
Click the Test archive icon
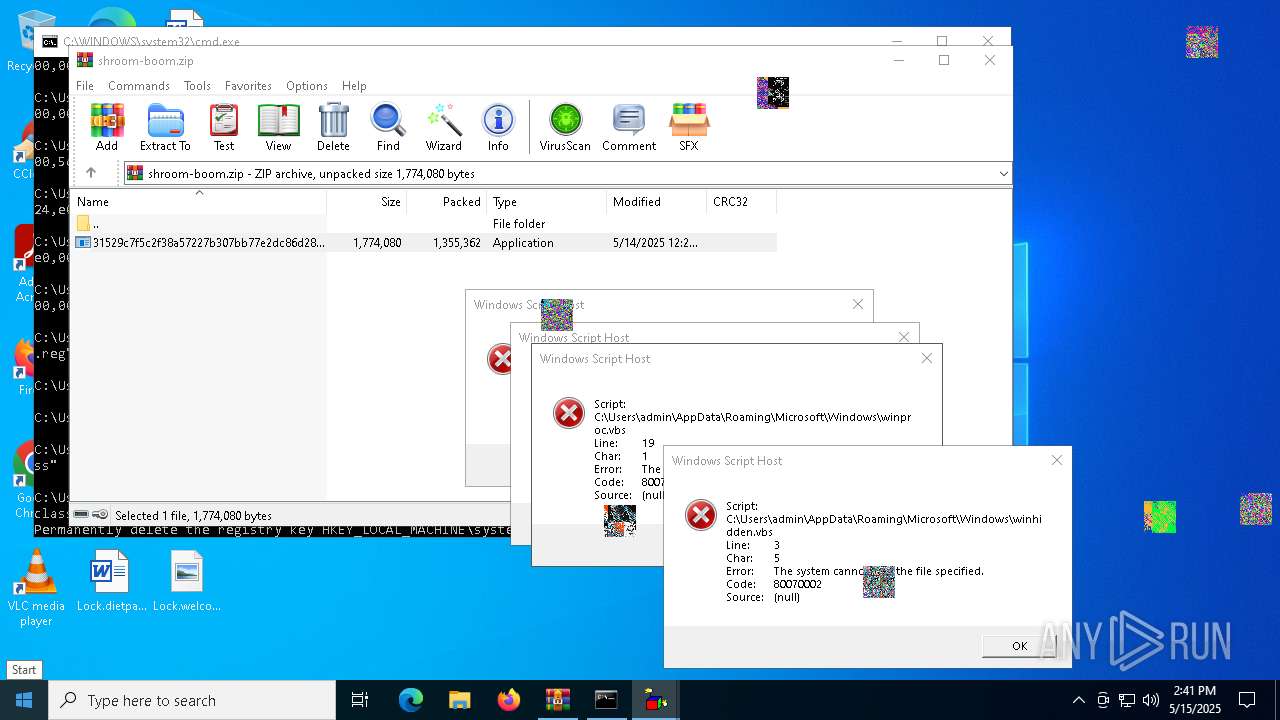pyautogui.click(x=224, y=127)
